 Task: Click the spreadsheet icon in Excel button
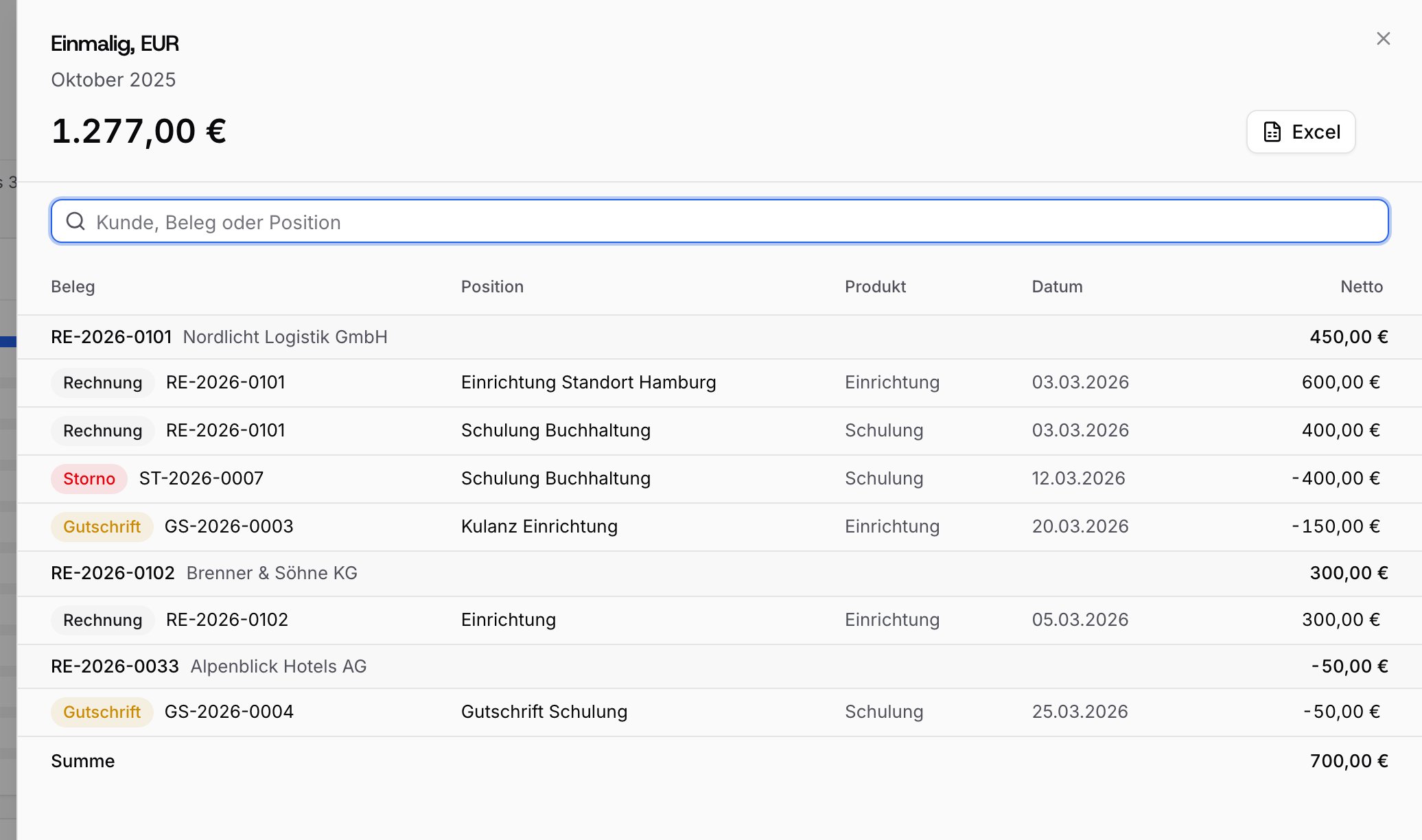pyautogui.click(x=1272, y=132)
